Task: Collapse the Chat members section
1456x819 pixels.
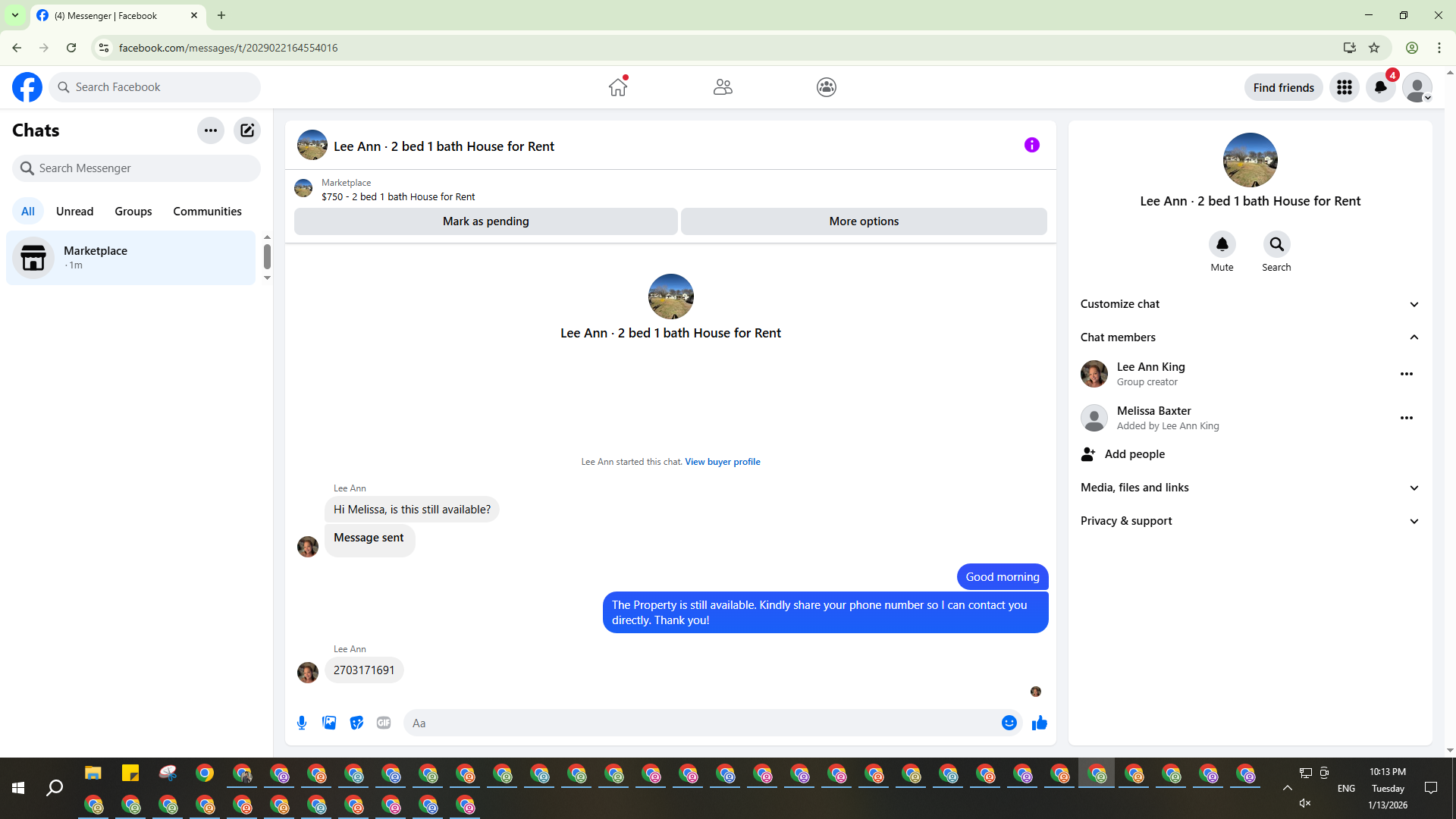Action: (1250, 337)
